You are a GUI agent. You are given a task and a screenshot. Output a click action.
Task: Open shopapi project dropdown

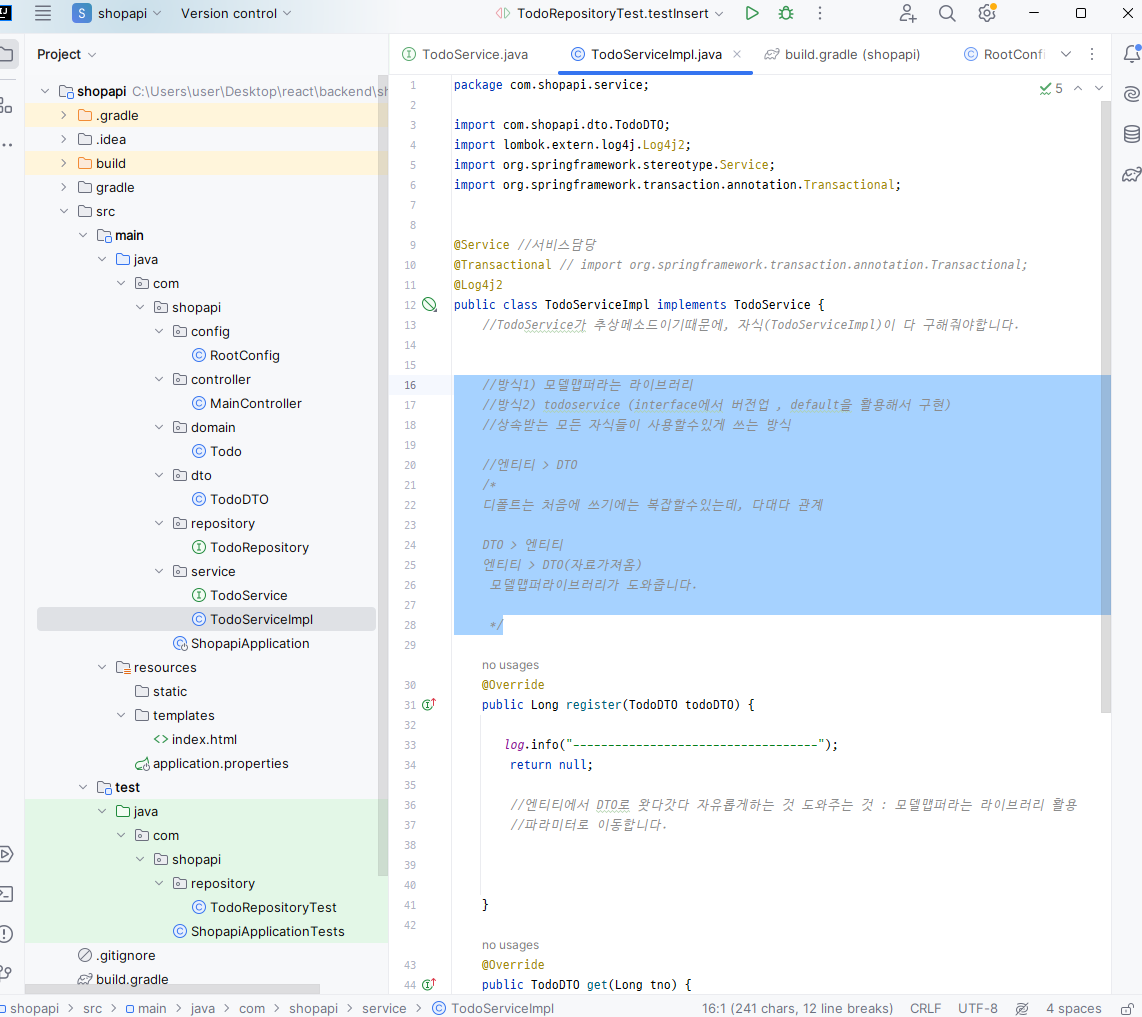(117, 13)
